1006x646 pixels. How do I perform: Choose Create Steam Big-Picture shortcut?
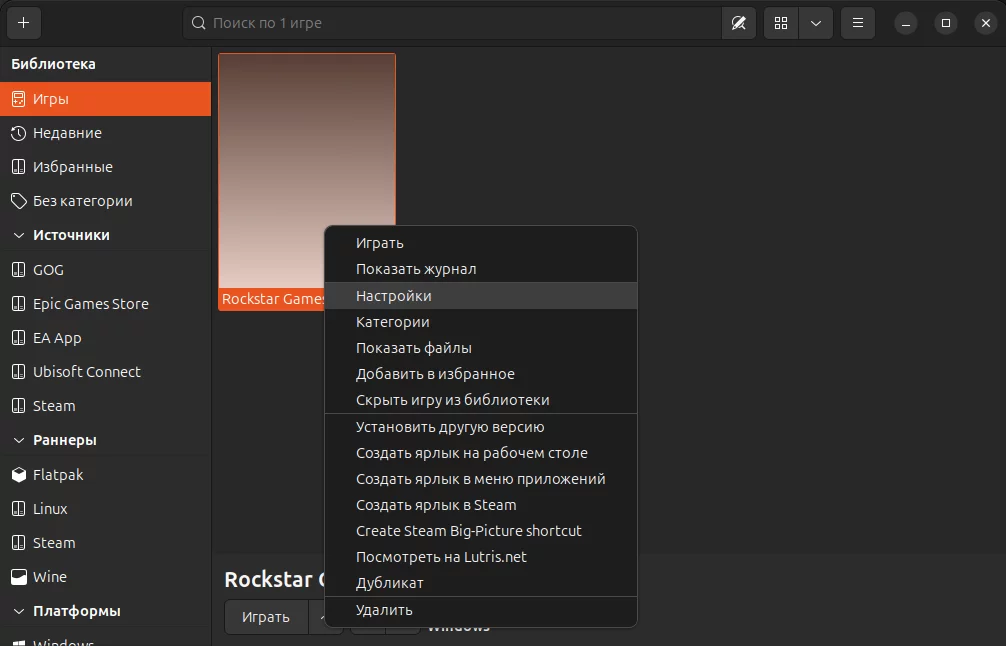tap(481, 531)
